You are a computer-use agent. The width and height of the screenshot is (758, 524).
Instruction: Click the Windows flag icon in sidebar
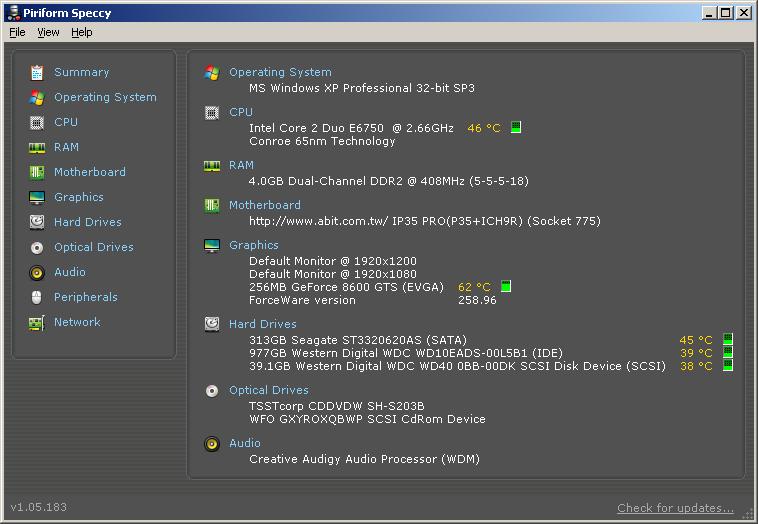click(x=37, y=98)
